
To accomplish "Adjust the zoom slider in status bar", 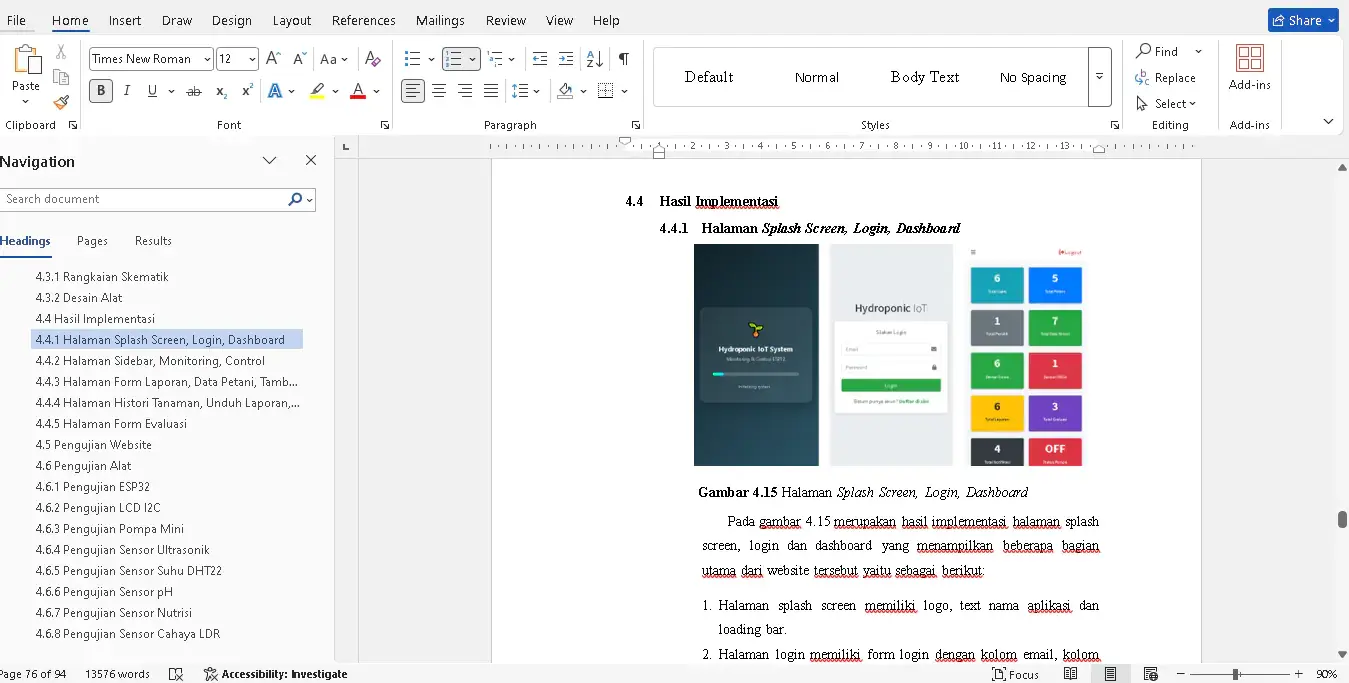I will pyautogui.click(x=1236, y=674).
